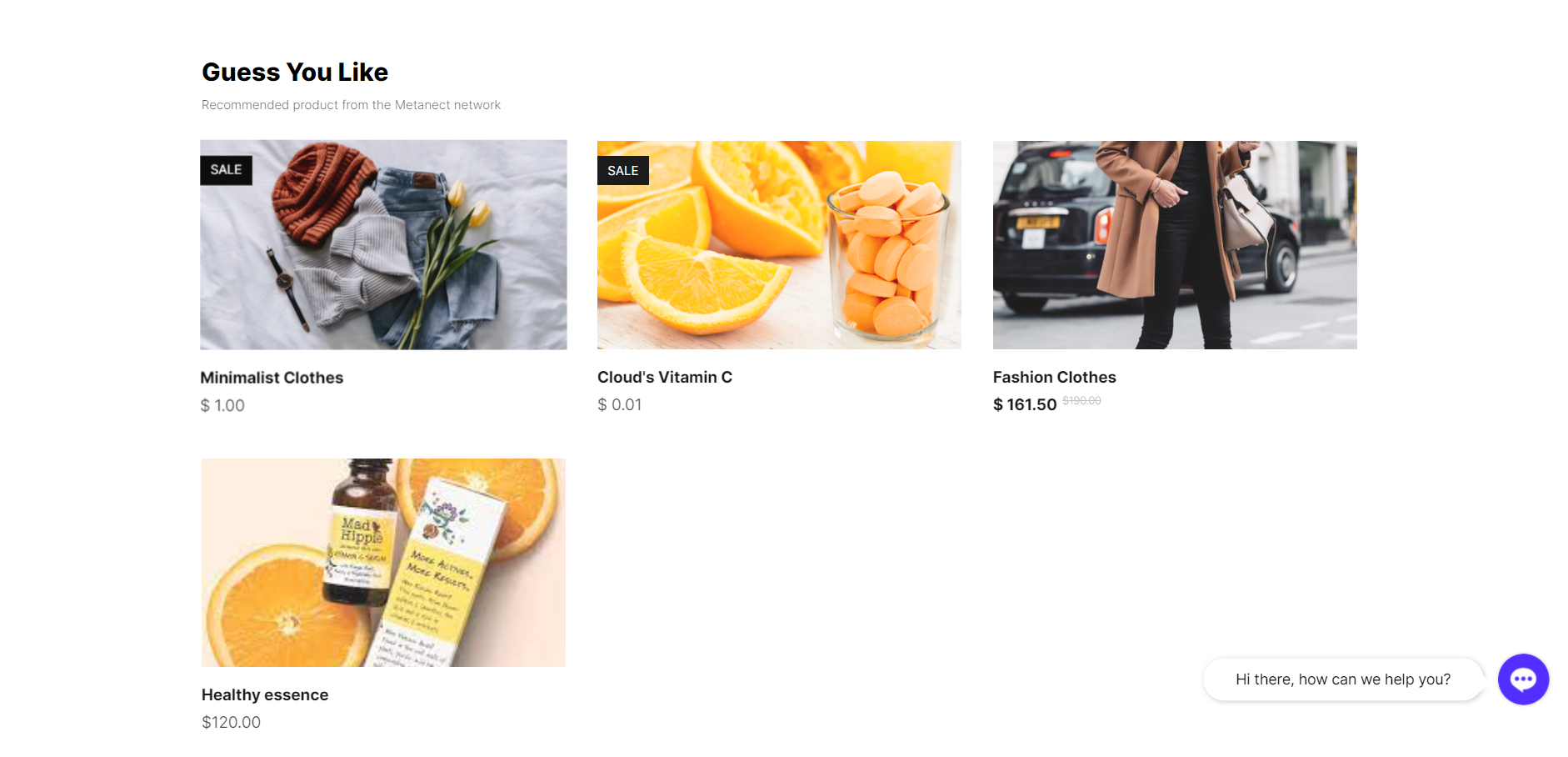Open the Cloud's Vitamin C product image
The width and height of the screenshot is (1568, 757).
(779, 245)
